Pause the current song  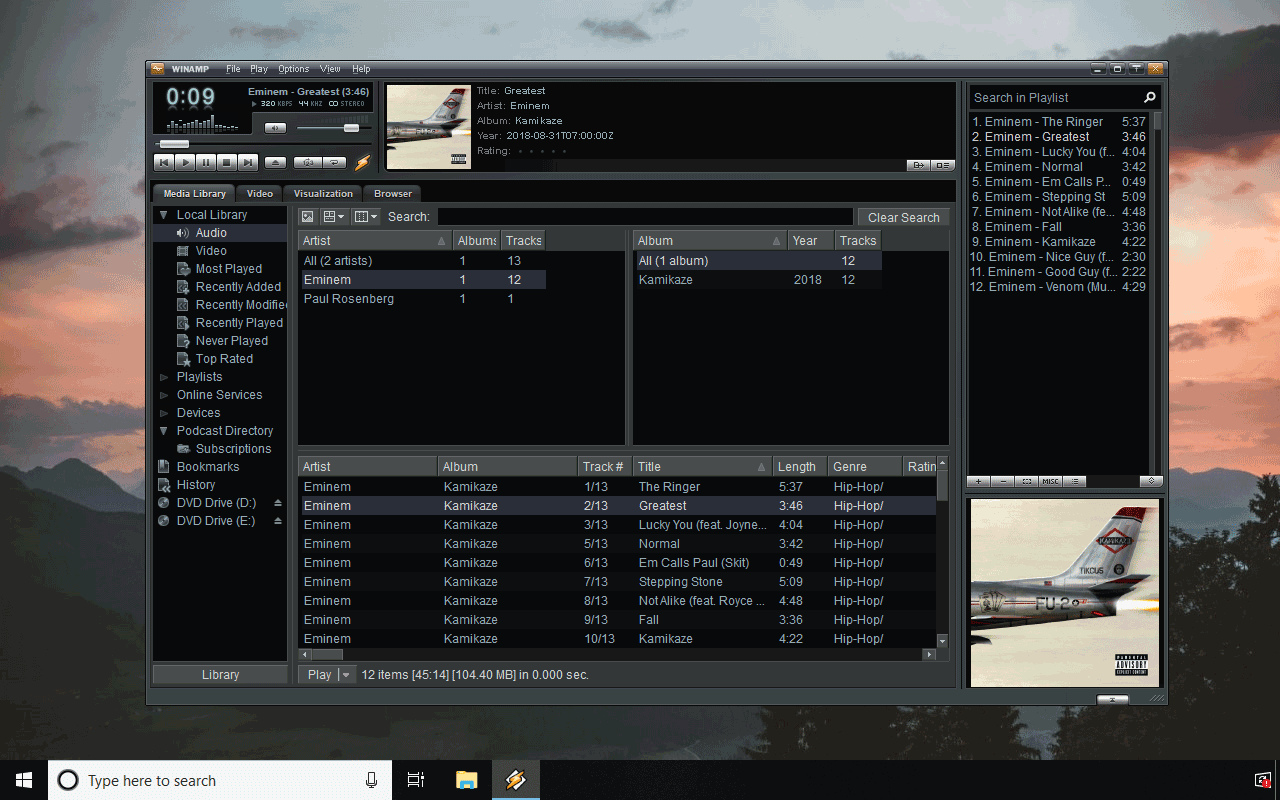206,162
